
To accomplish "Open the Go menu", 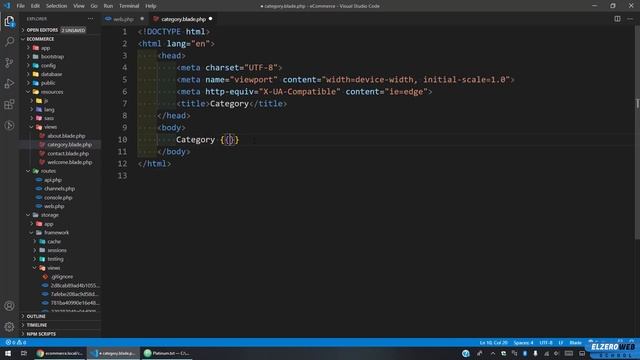I will pyautogui.click(x=94, y=6).
